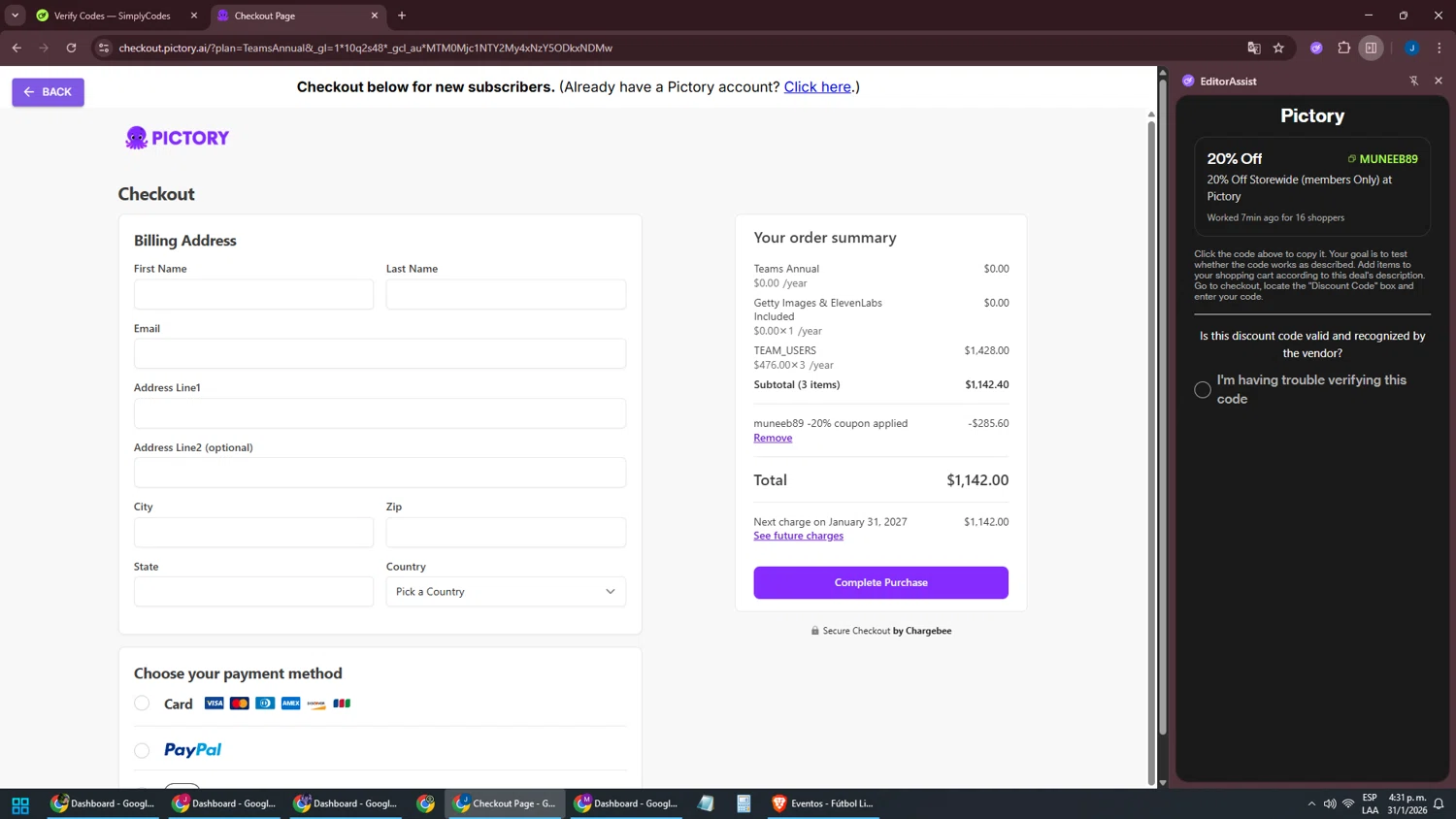
Task: Click the ESP LAA language indicator
Action: 1370,803
